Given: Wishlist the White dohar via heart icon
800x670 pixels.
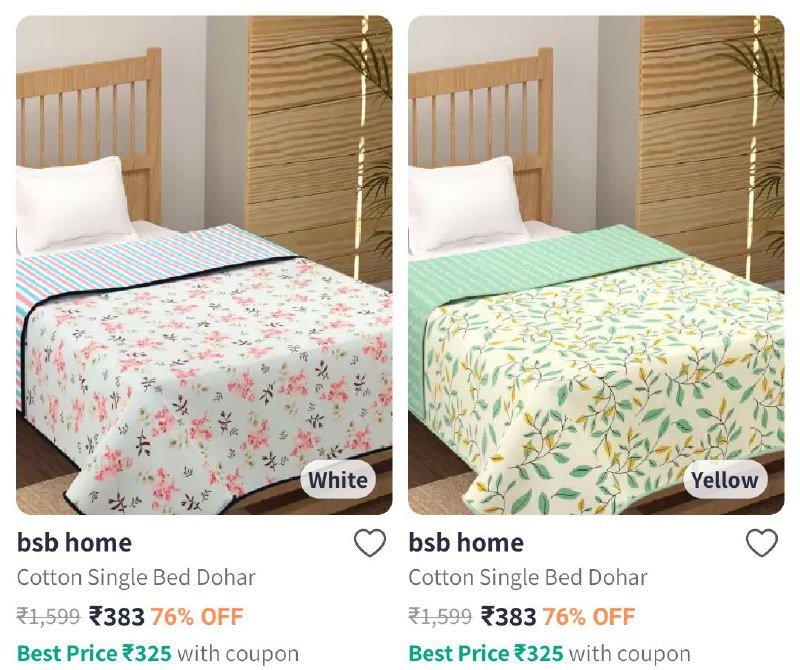Looking at the screenshot, I should (370, 543).
